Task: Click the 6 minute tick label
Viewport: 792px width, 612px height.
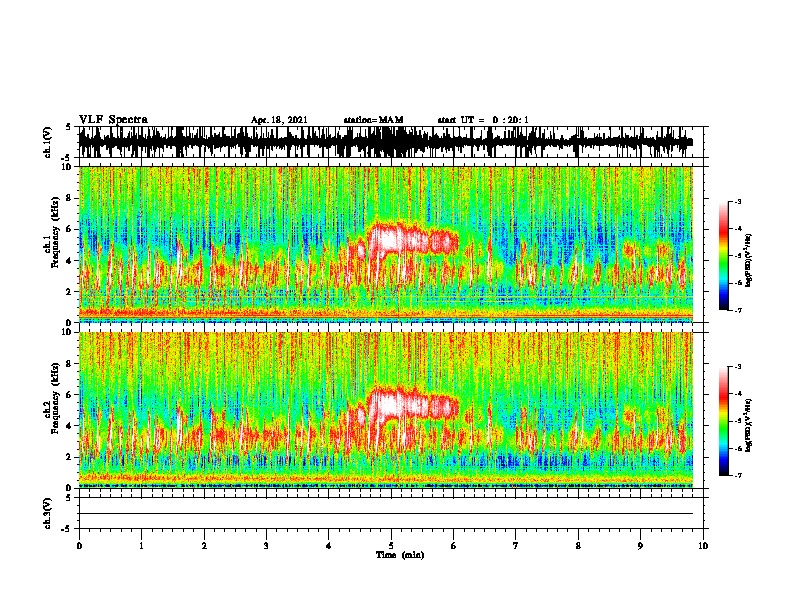Action: pos(454,546)
